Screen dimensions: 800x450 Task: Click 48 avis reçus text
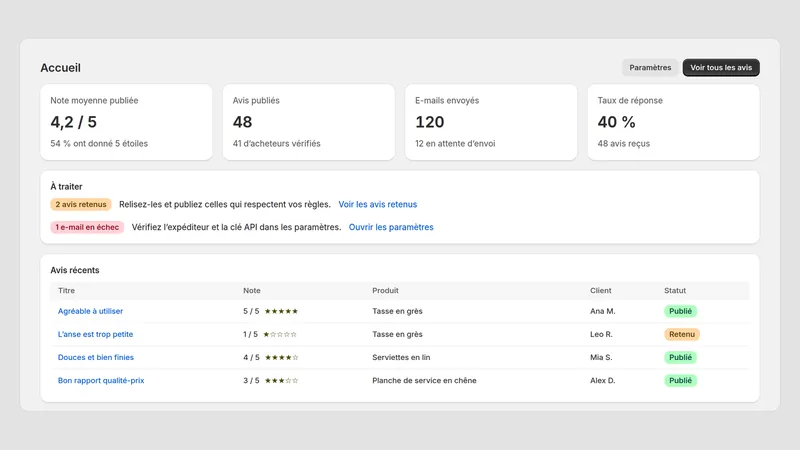pyautogui.click(x=623, y=144)
